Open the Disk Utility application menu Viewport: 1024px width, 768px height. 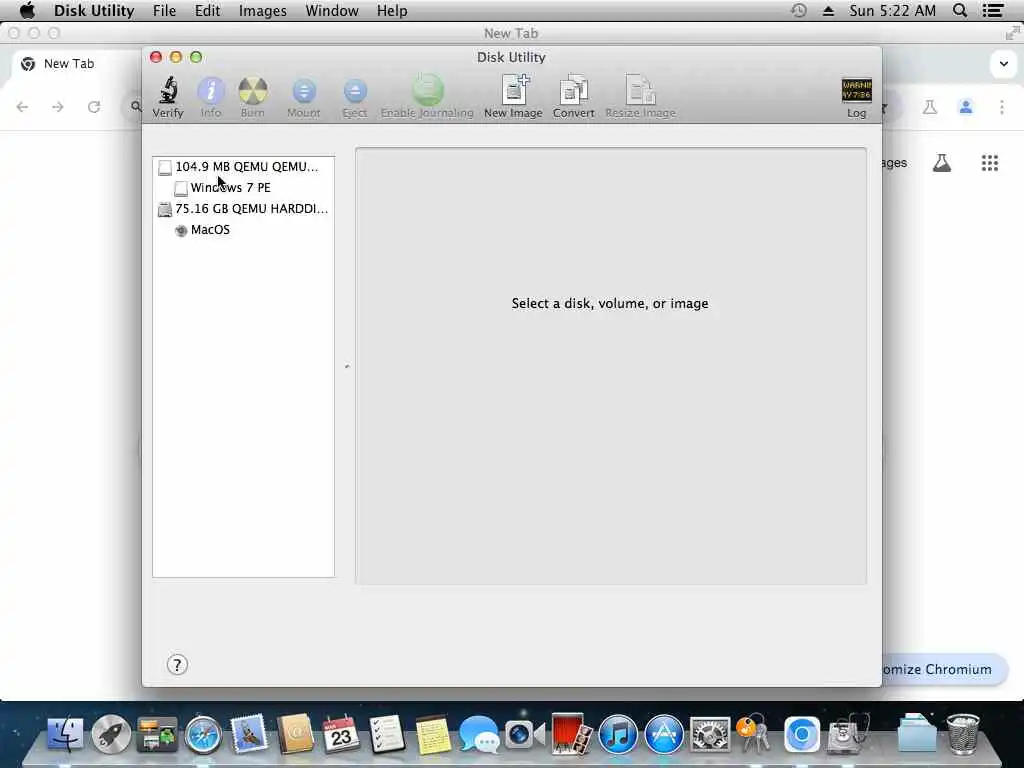click(94, 10)
